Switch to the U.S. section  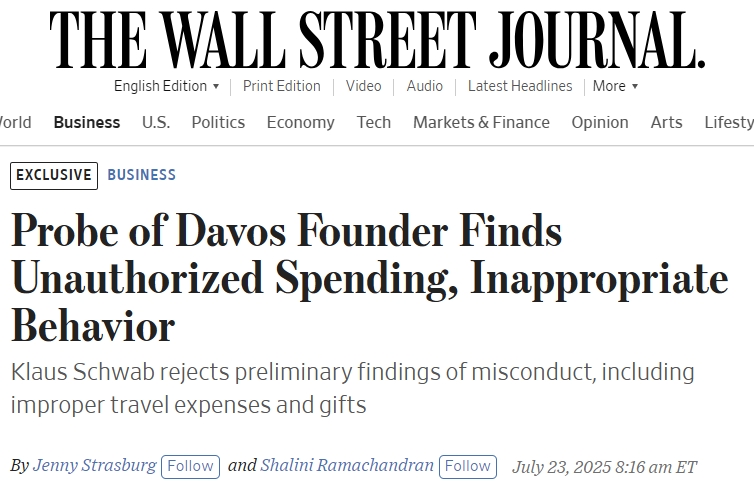point(156,122)
